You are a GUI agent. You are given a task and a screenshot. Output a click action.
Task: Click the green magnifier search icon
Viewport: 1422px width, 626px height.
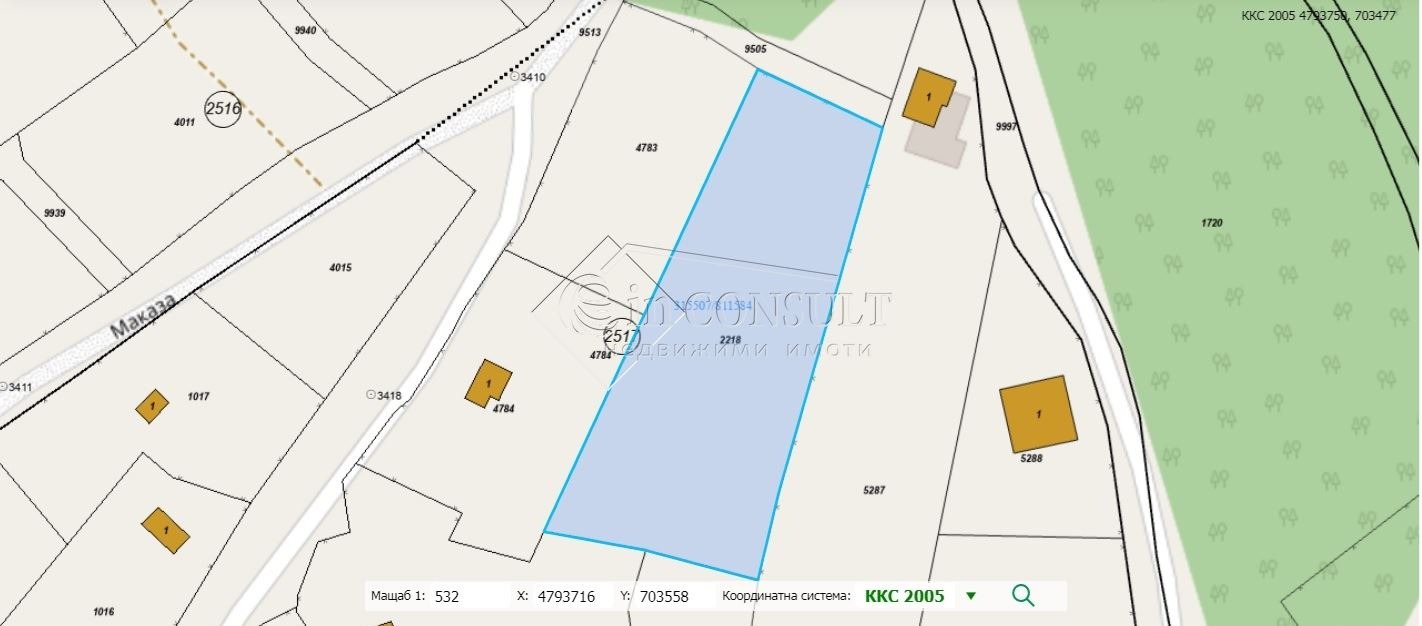point(1022,595)
